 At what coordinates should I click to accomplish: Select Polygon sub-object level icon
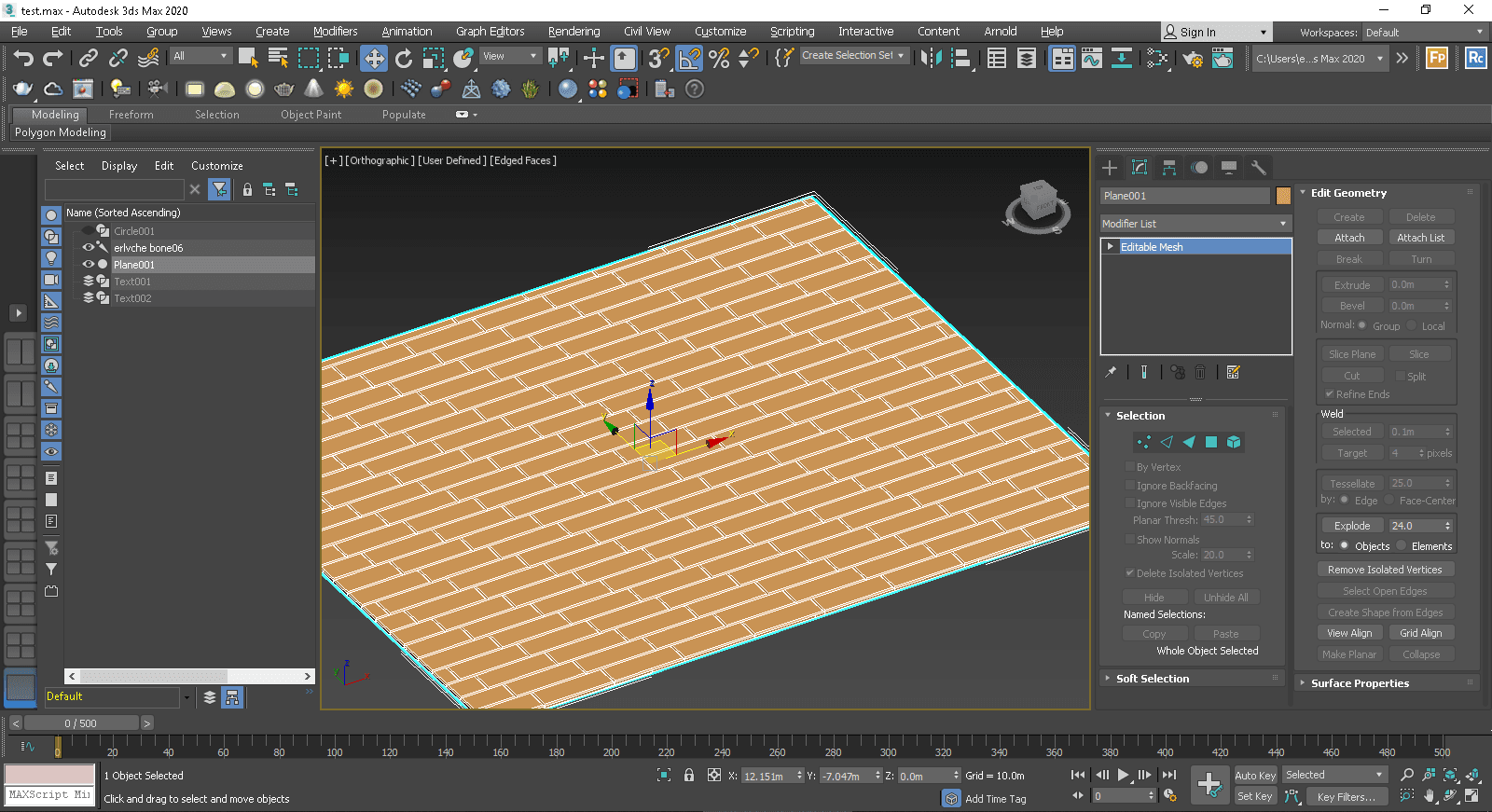1211,442
